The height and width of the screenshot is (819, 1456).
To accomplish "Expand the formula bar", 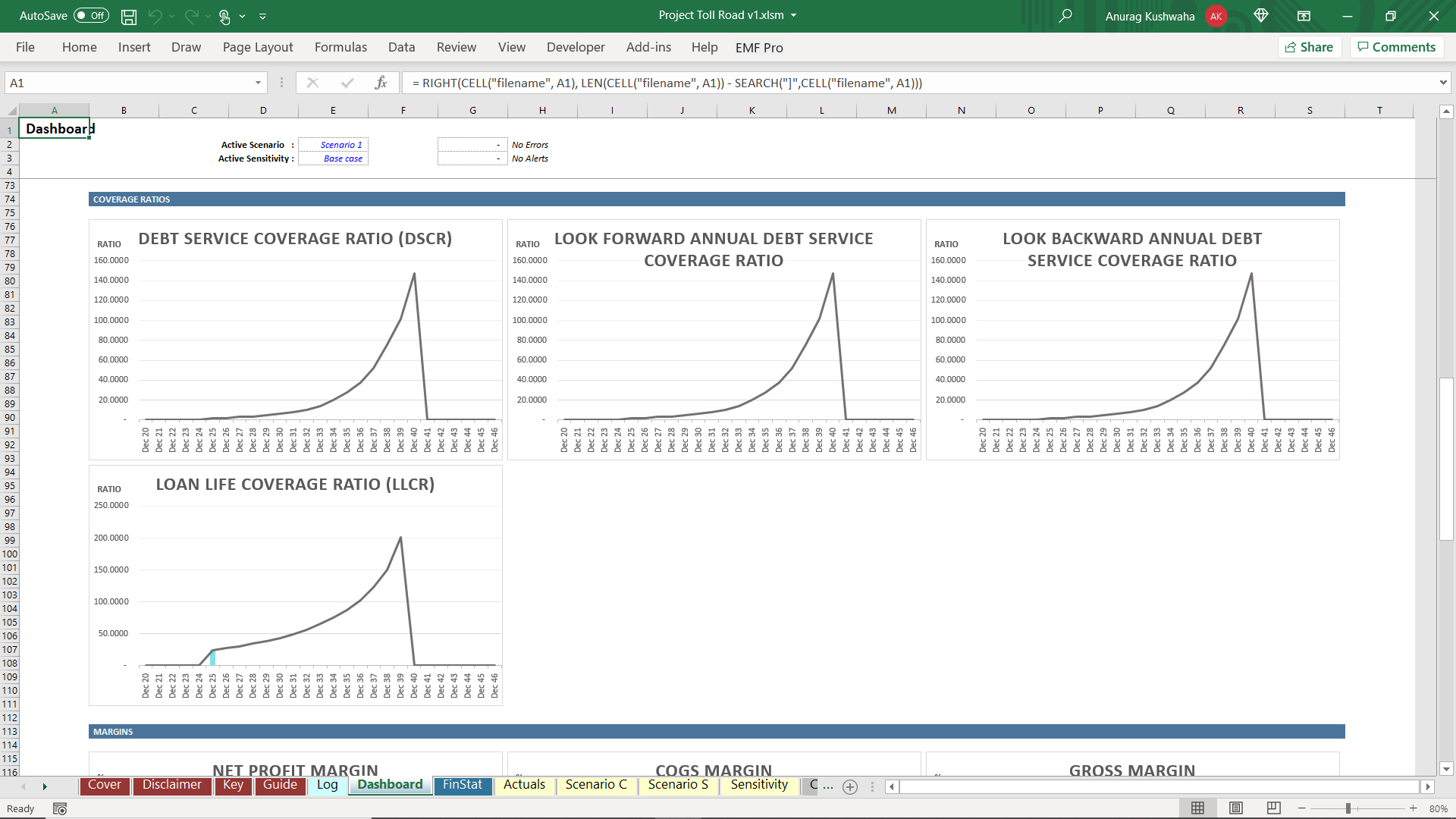I will (x=1442, y=83).
